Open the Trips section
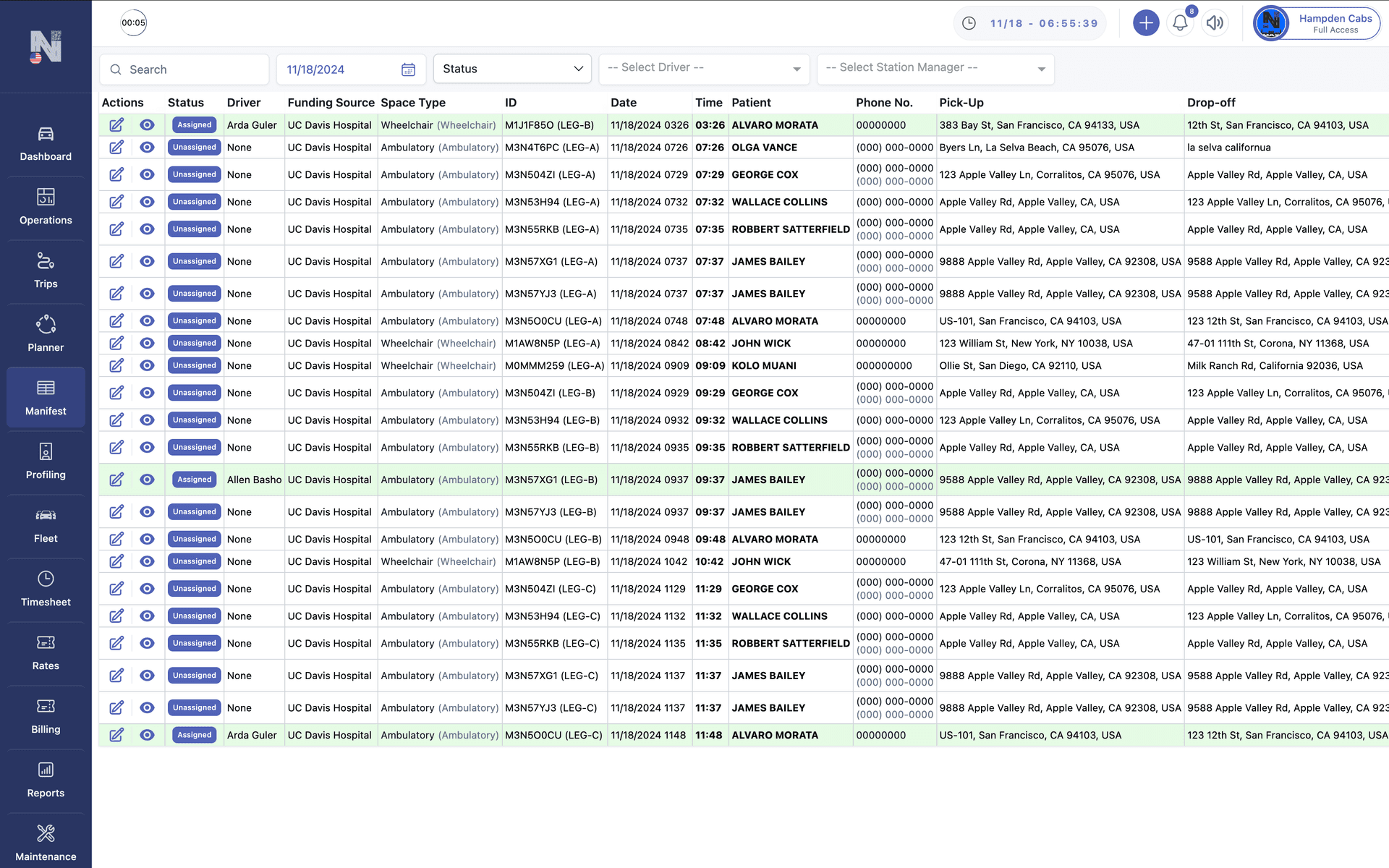The width and height of the screenshot is (1389, 868). point(46,271)
